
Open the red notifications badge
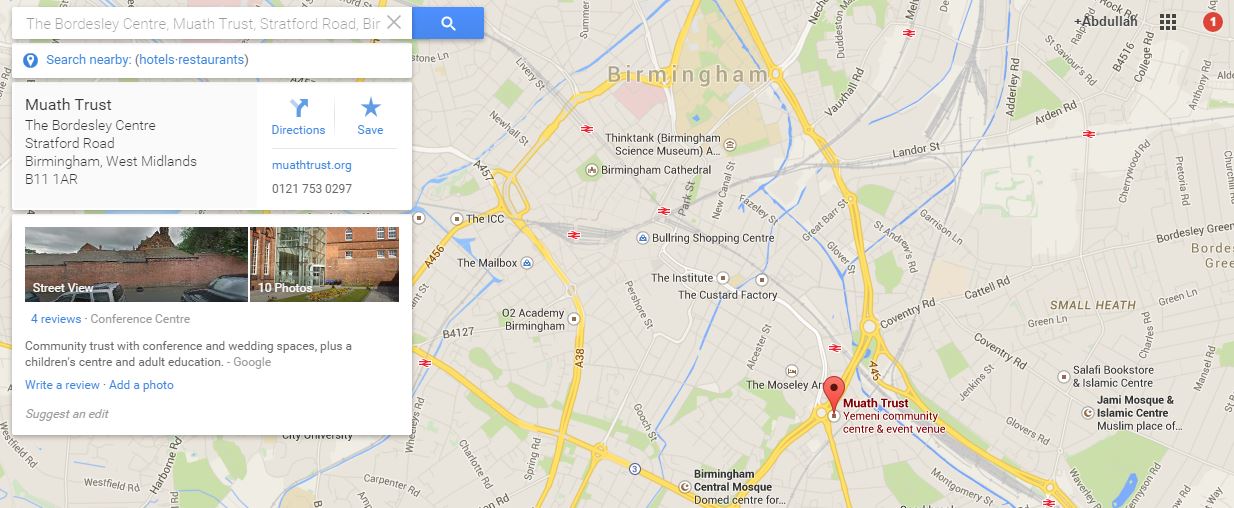[1212, 22]
